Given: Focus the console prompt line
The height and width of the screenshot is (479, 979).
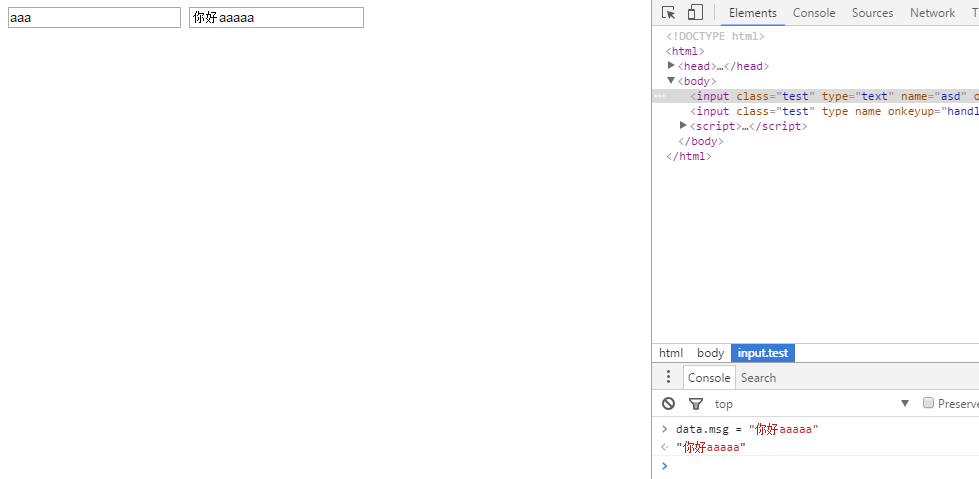Looking at the screenshot, I should click(x=815, y=466).
